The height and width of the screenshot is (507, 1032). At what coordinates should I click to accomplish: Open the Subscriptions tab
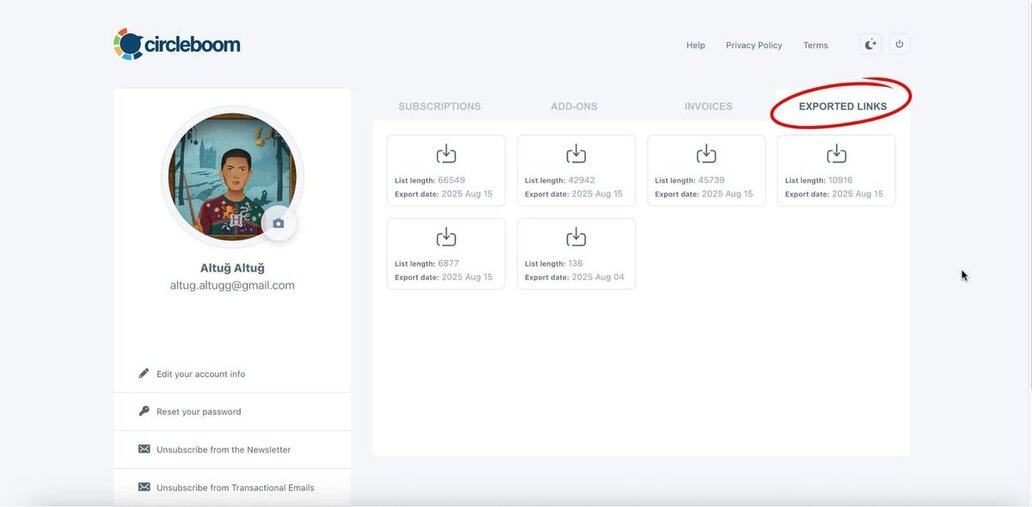pos(439,107)
